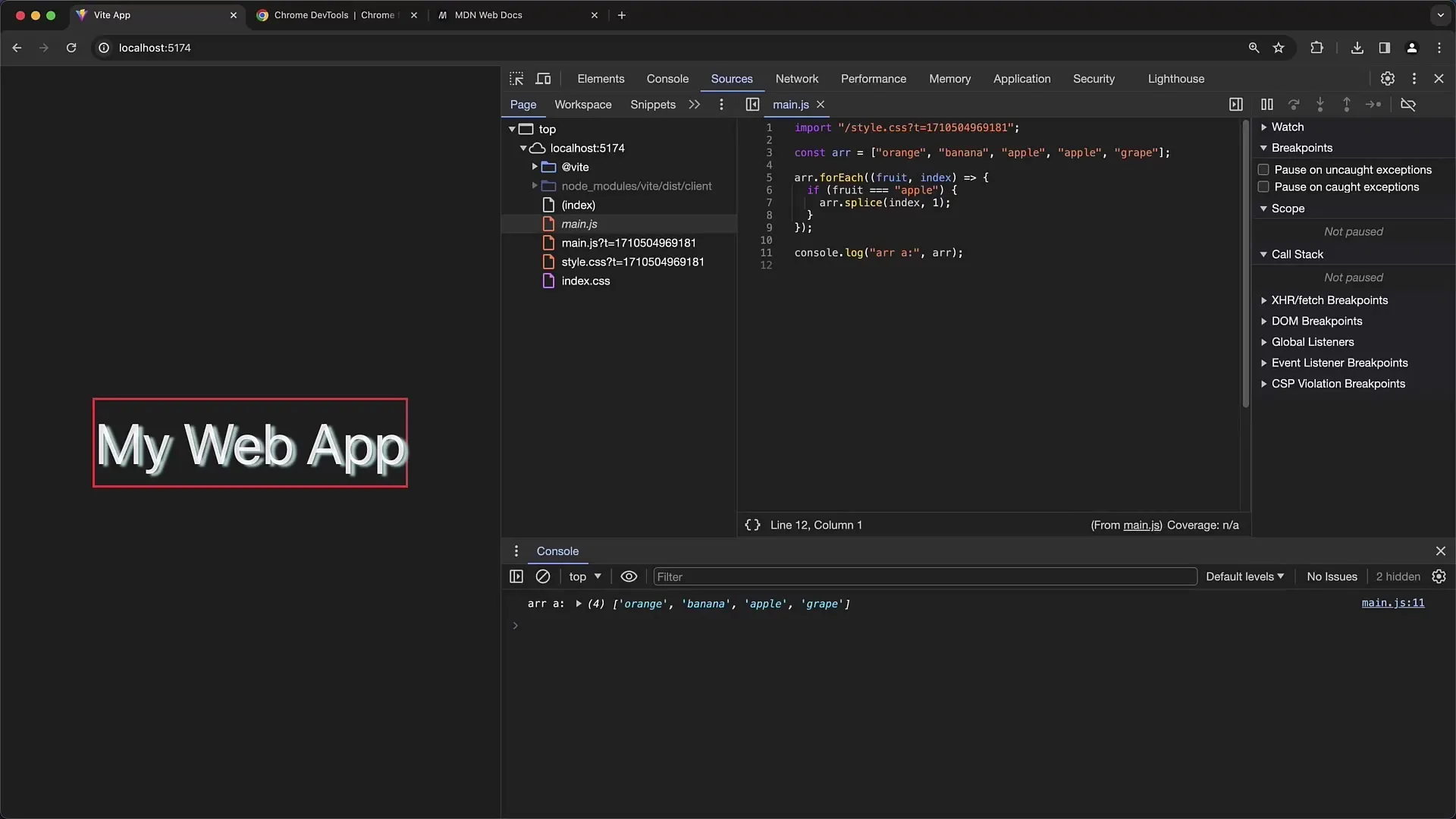Viewport: 1456px width, 819px height.
Task: Hide the navigator sidebar icon
Action: coord(752,105)
